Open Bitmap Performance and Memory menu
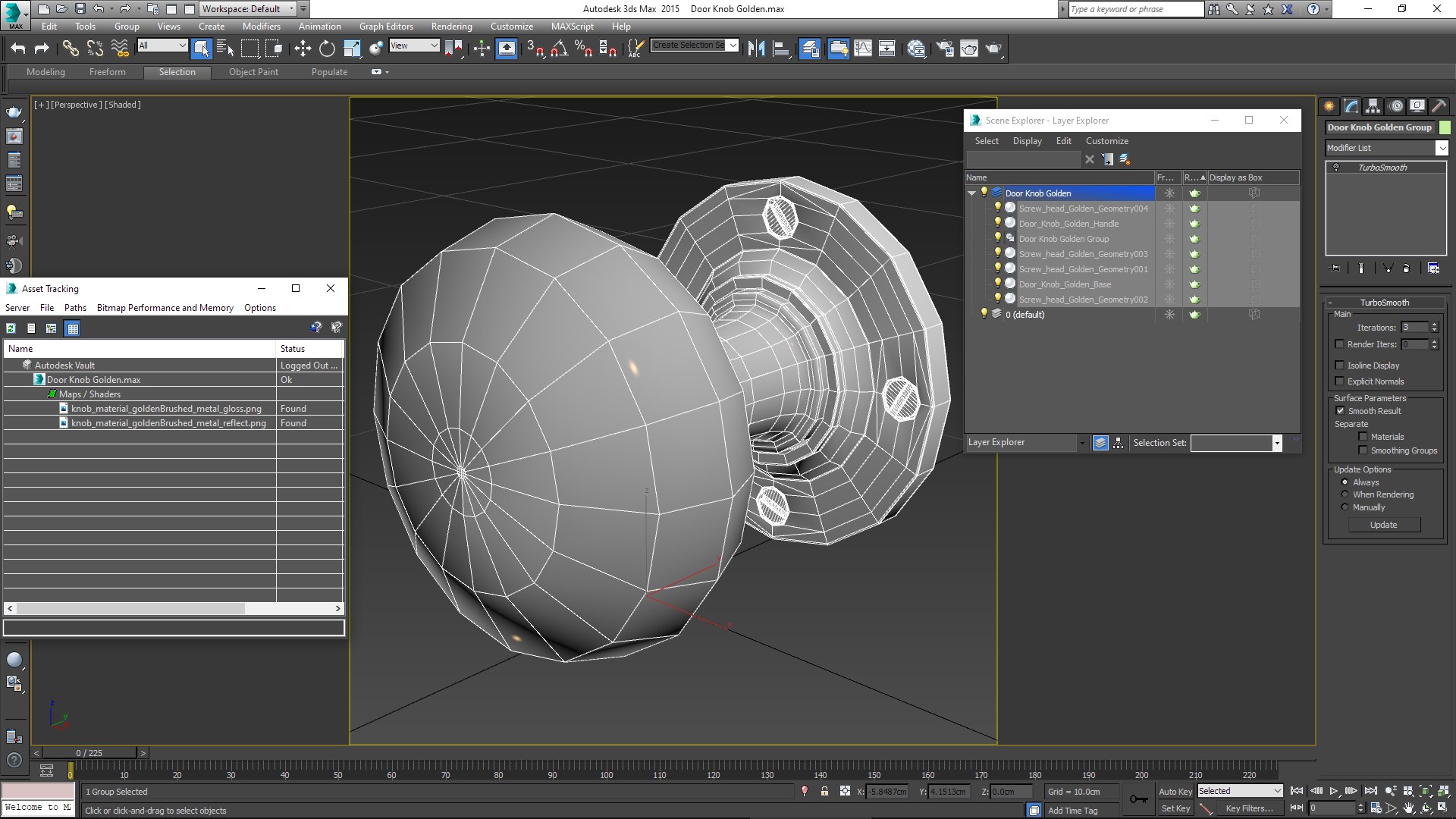This screenshot has width=1456, height=819. tap(165, 308)
